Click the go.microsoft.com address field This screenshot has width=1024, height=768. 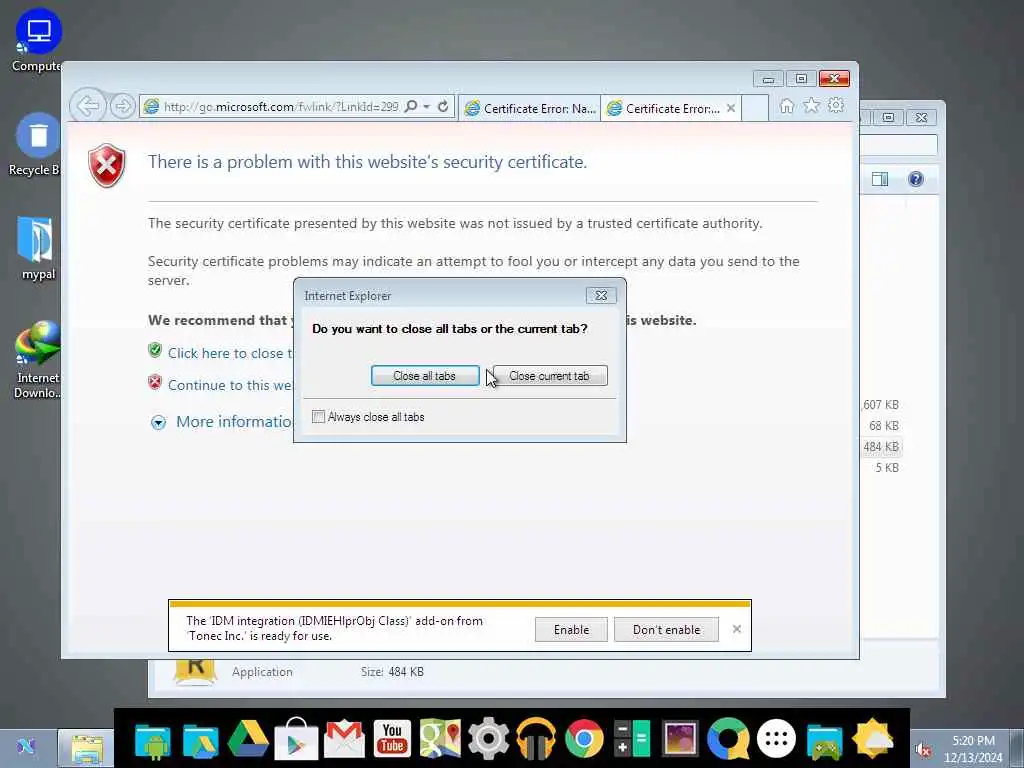281,106
